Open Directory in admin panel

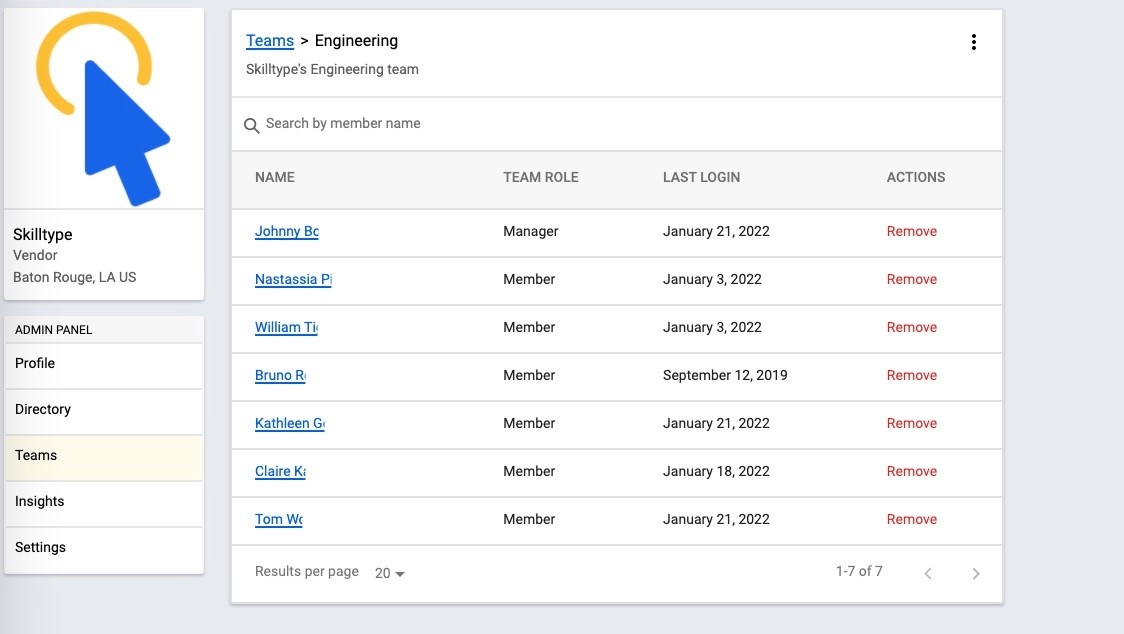pyautogui.click(x=103, y=410)
